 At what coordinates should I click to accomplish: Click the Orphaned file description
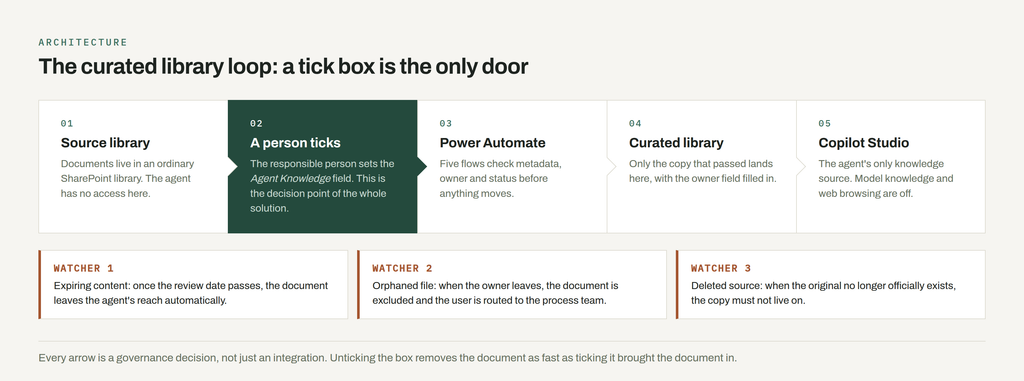(x=495, y=293)
